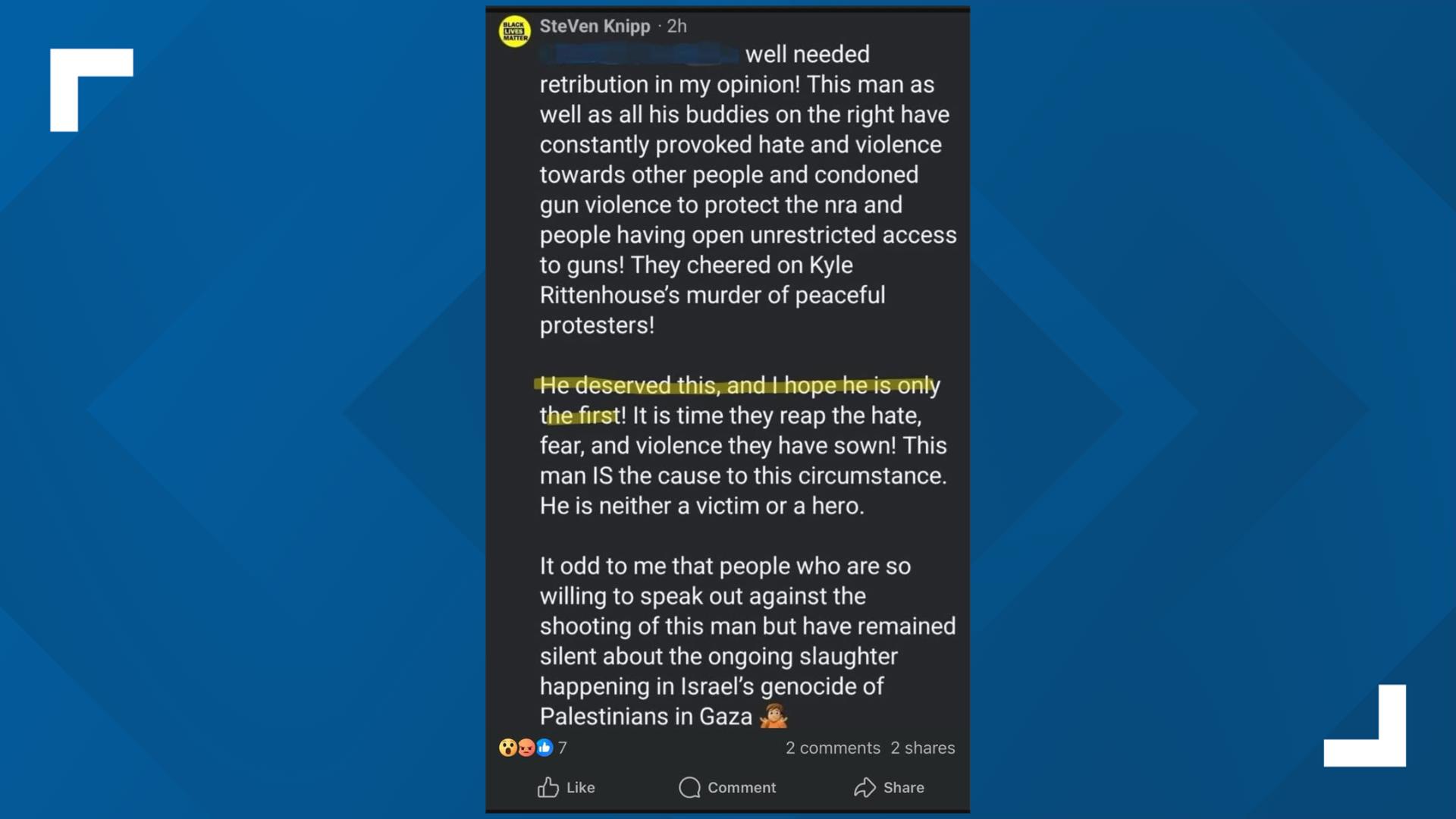Open the 2h timestamp link
Viewport: 1456px width, 819px height.
click(675, 26)
